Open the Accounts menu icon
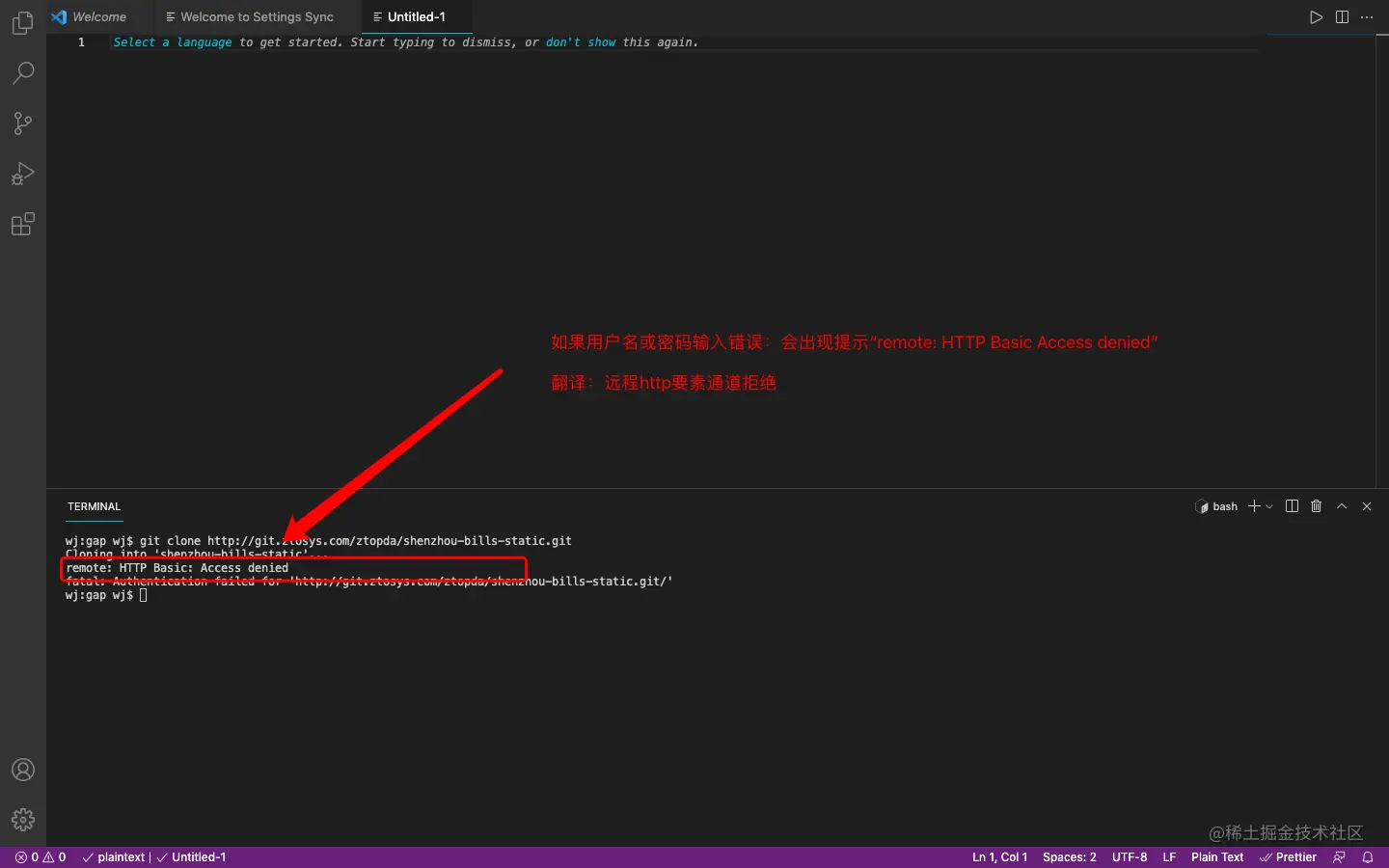 [x=23, y=770]
